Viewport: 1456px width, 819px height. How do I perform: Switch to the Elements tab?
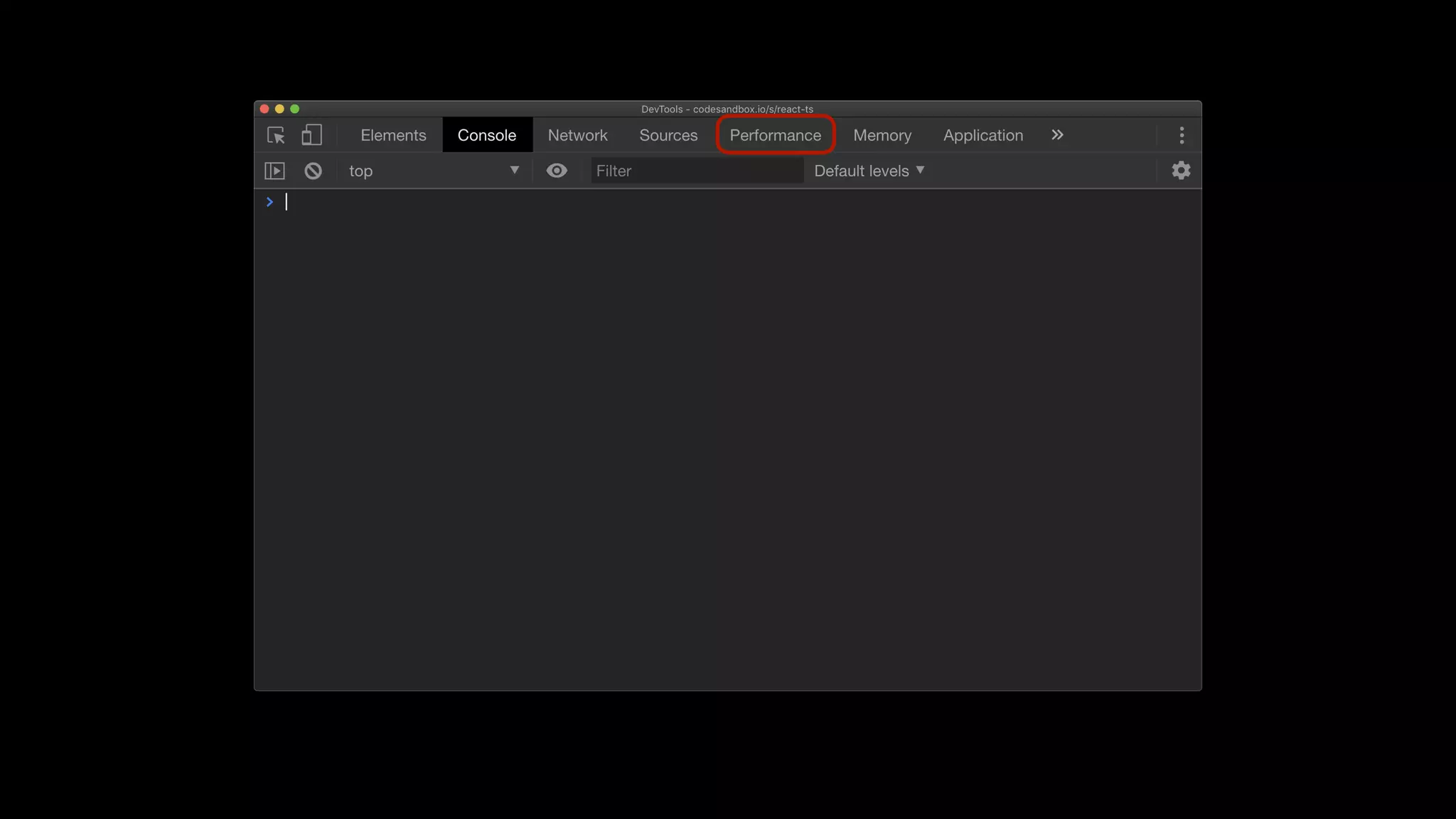[393, 135]
